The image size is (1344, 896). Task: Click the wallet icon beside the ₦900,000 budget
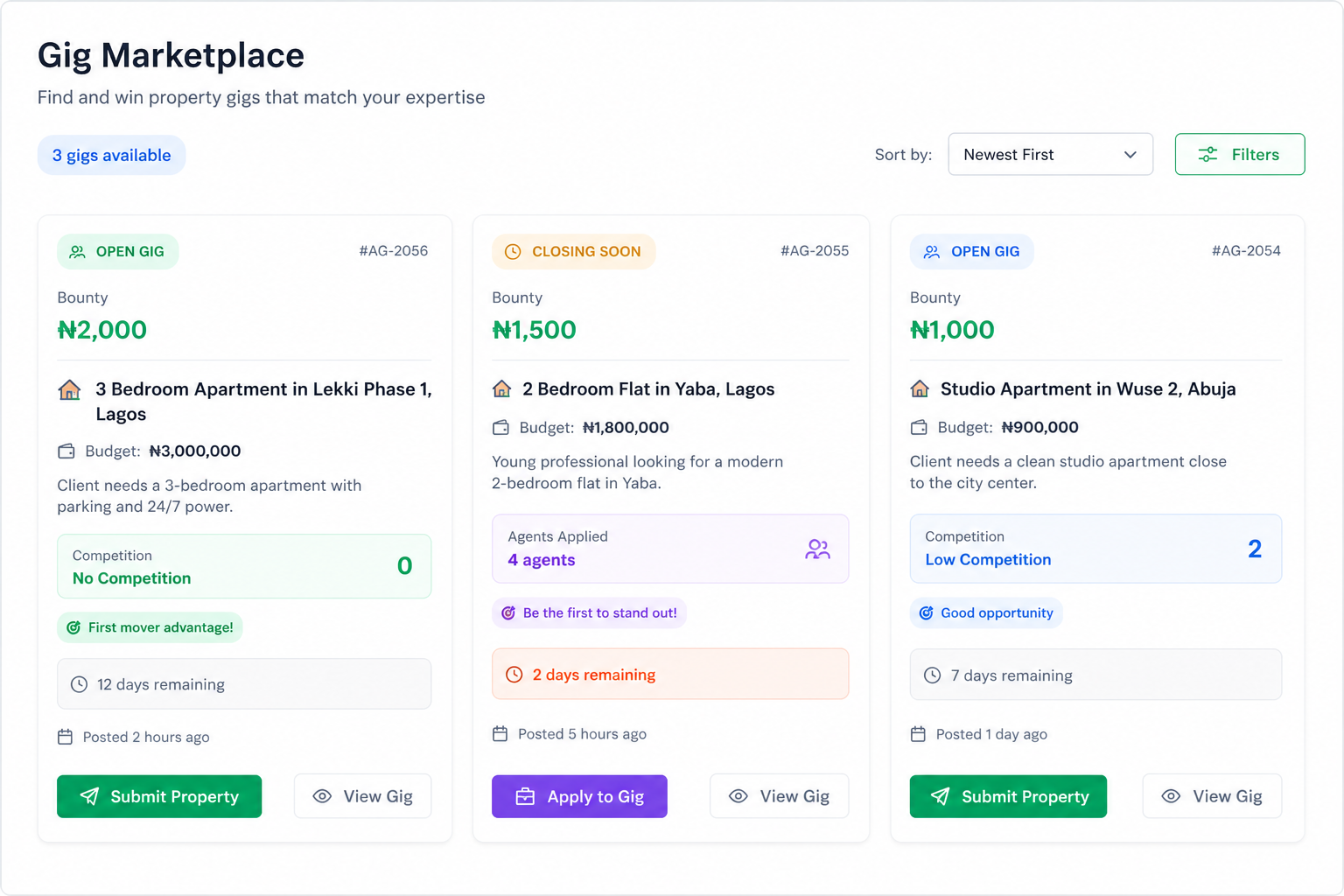click(x=919, y=428)
